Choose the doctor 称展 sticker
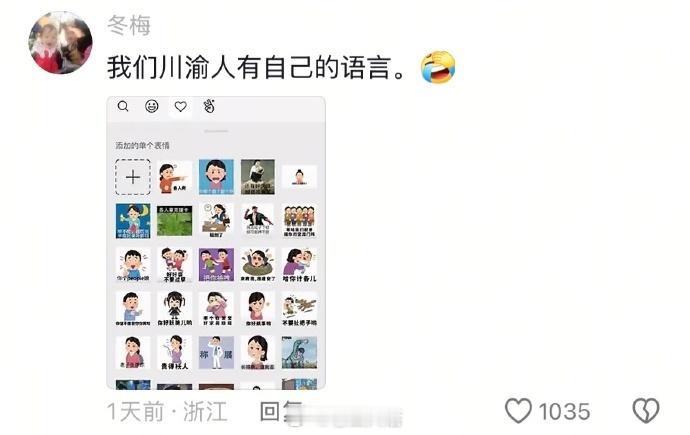690x435 pixels. point(216,353)
